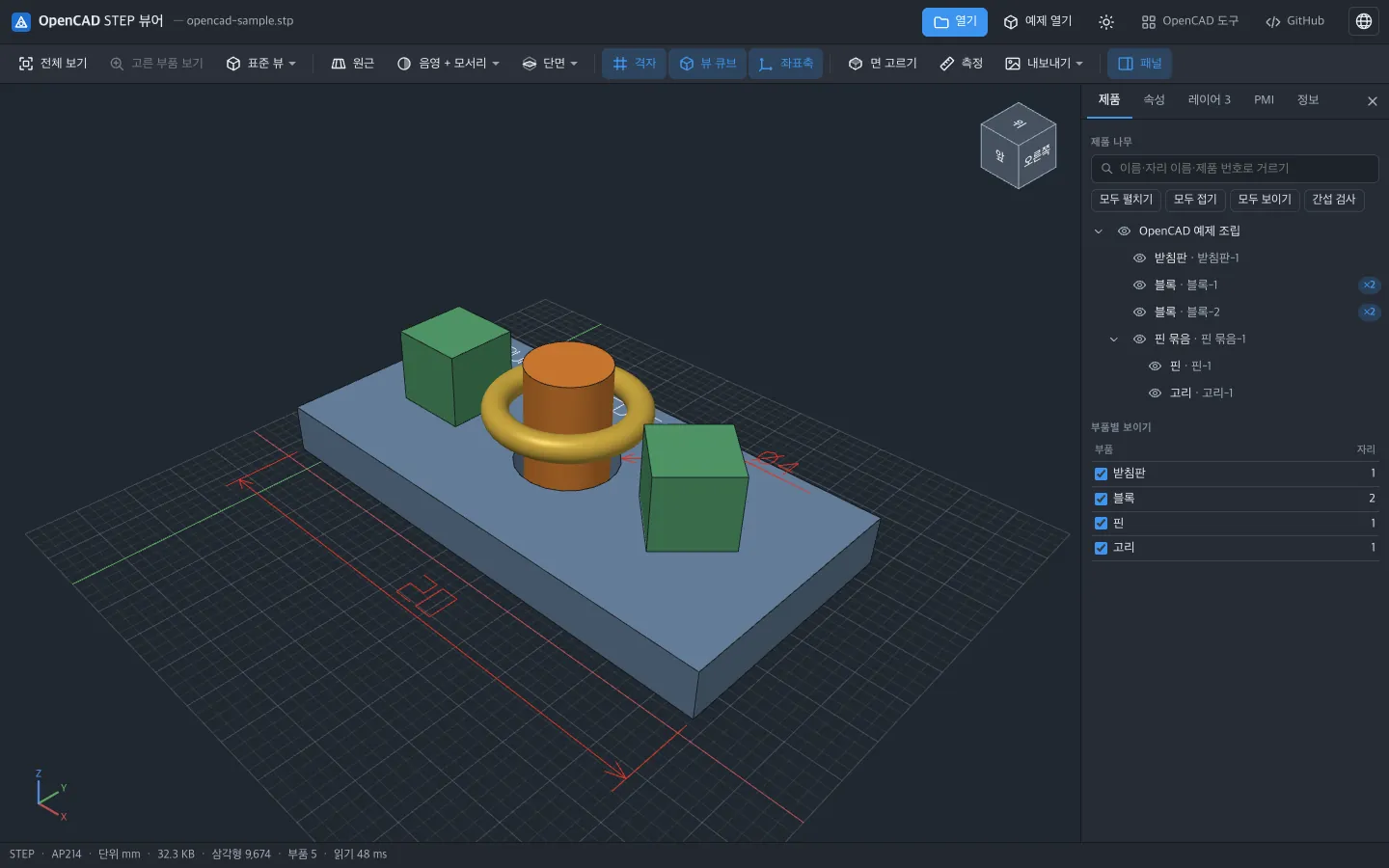1389x868 pixels.
Task: Click the blue 열기 open button
Action: 955,21
